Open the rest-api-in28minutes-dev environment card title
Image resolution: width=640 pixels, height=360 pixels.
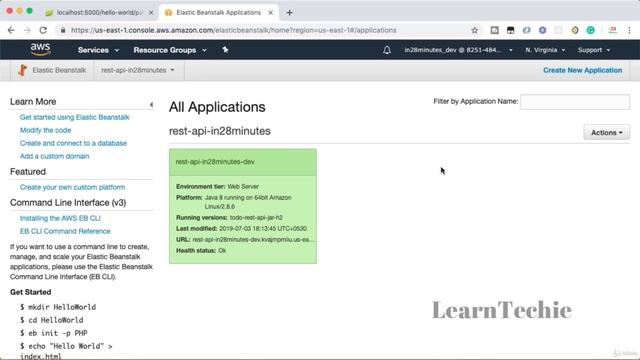pyautogui.click(x=215, y=162)
